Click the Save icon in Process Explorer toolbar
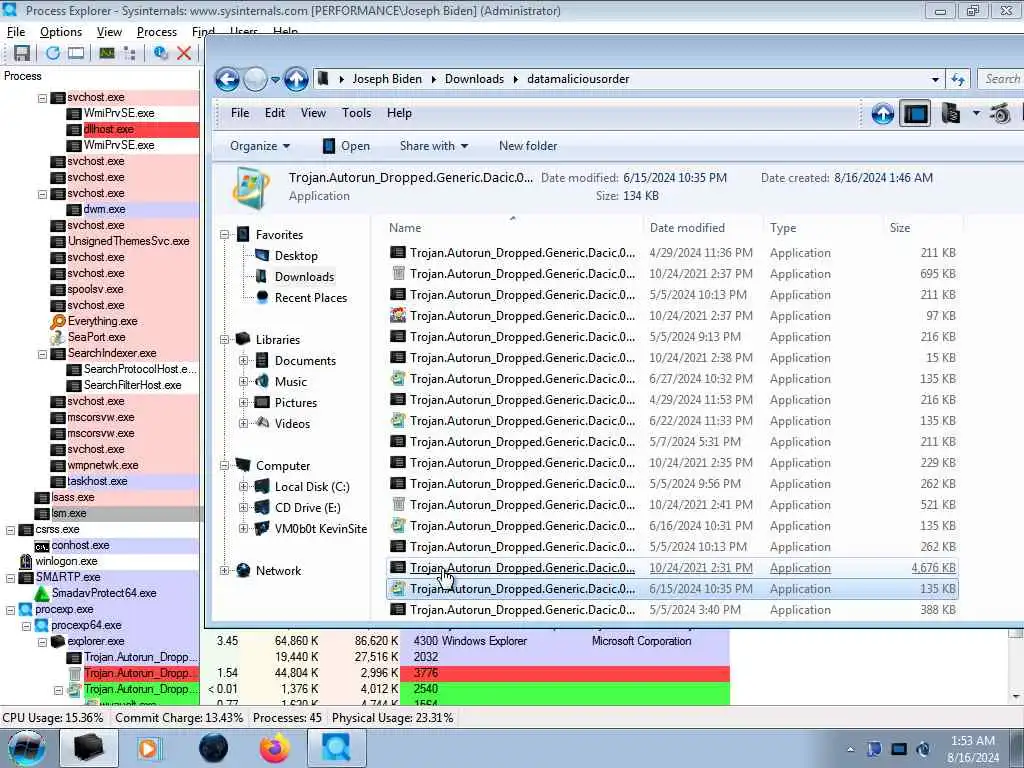The image size is (1024, 768). click(x=22, y=54)
